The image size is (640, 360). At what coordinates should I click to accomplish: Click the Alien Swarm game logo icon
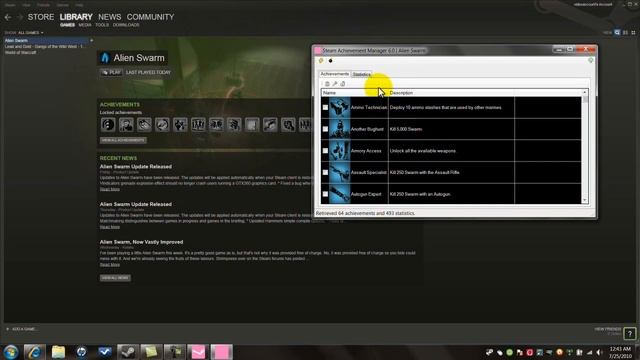coord(105,58)
